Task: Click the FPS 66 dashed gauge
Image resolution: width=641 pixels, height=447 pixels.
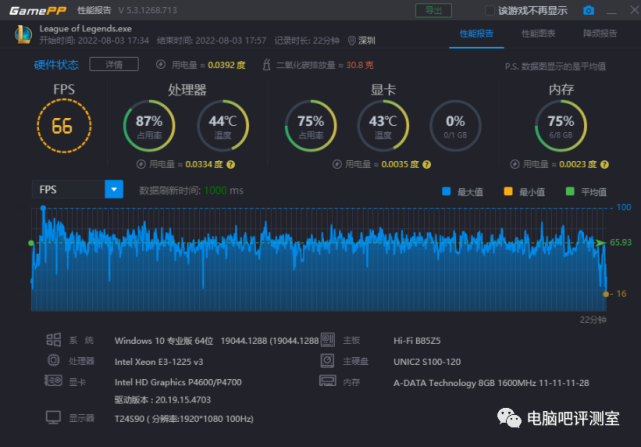Action: (64, 126)
